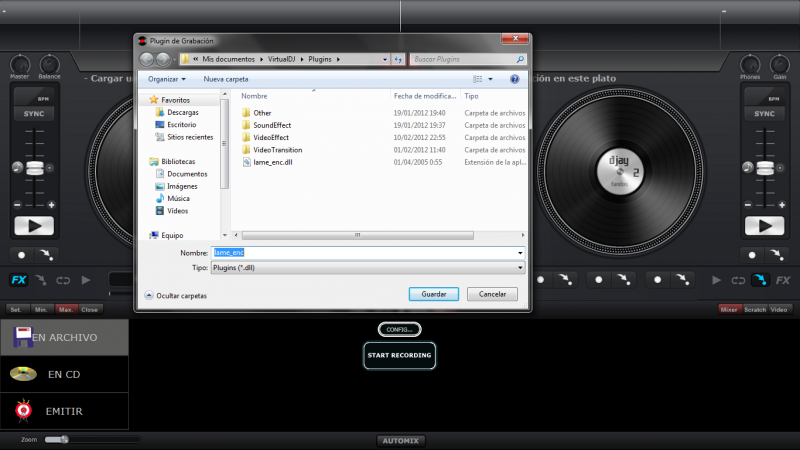Click the highlighted blue arrow icon near right FX
The width and height of the screenshot is (800, 450).
pos(760,280)
